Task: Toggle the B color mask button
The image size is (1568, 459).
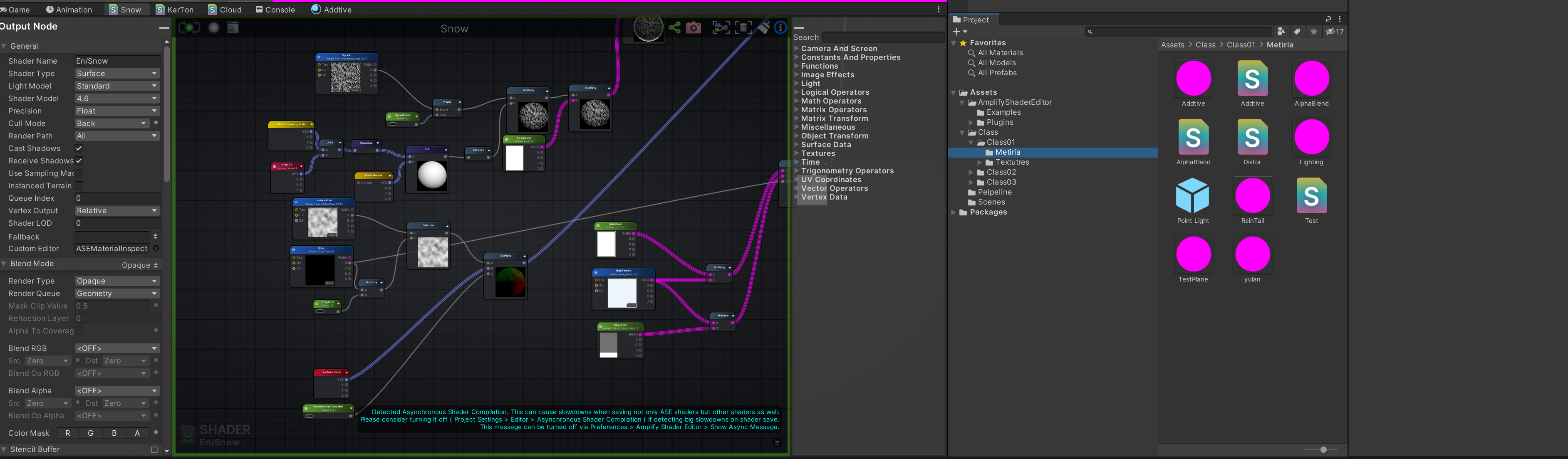Action: [x=114, y=434]
